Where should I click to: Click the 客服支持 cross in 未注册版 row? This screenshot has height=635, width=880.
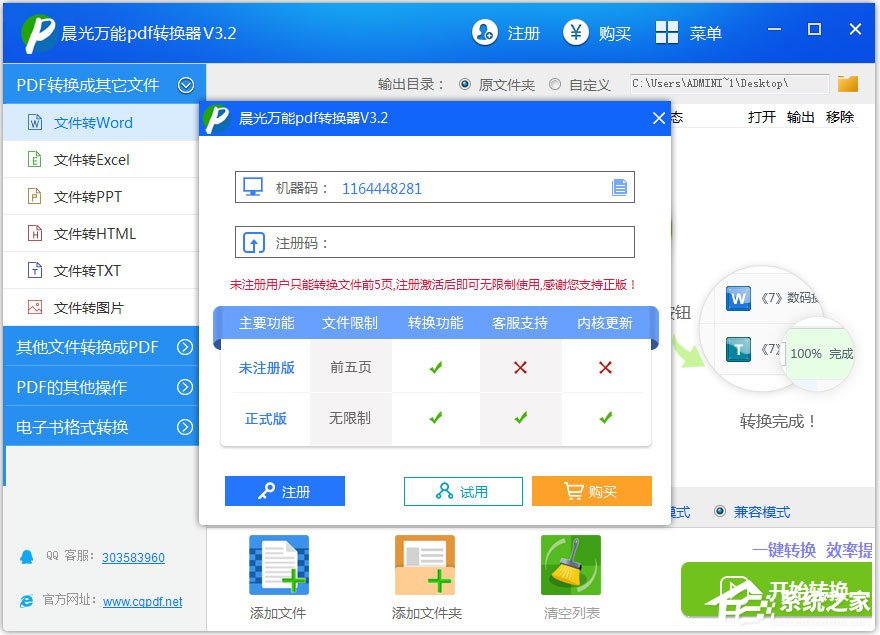[520, 368]
